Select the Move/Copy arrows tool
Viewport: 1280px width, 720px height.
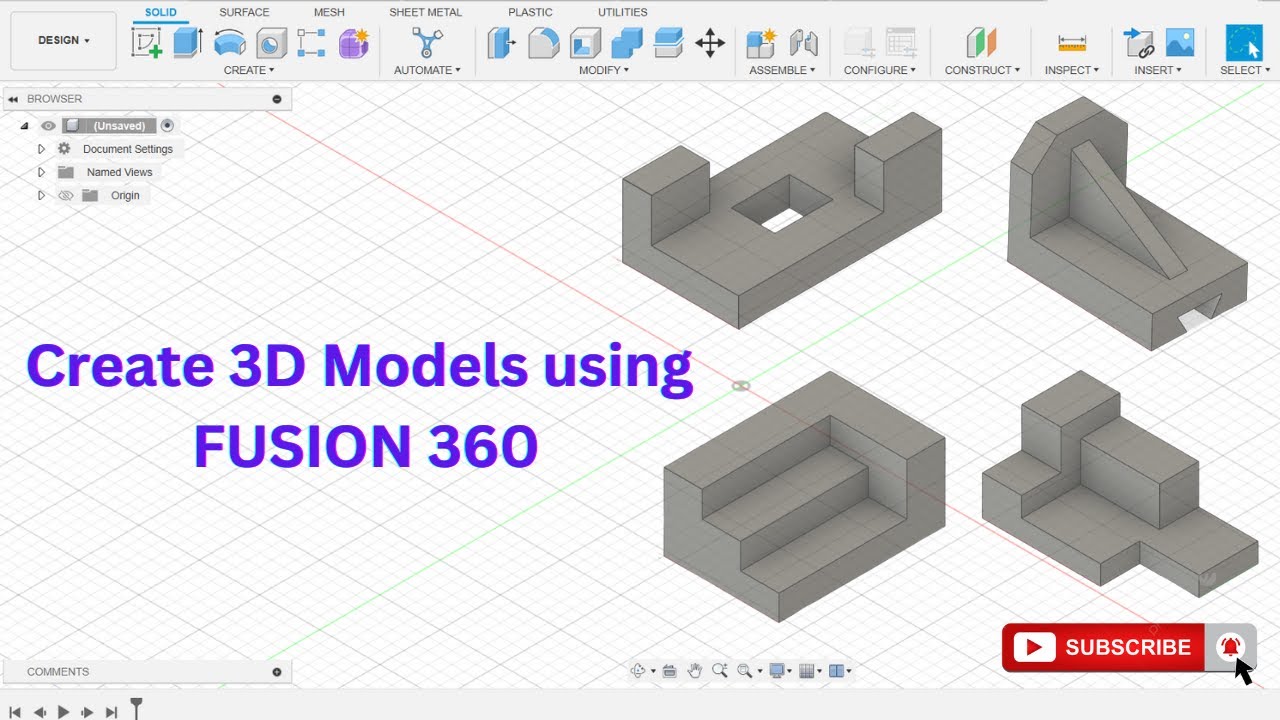pyautogui.click(x=710, y=43)
